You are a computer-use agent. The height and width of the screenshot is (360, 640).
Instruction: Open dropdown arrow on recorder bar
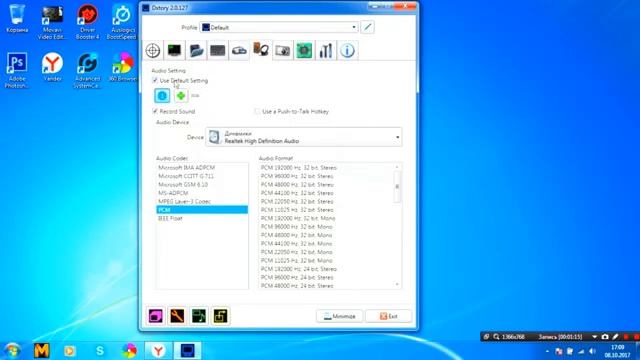coord(595,337)
